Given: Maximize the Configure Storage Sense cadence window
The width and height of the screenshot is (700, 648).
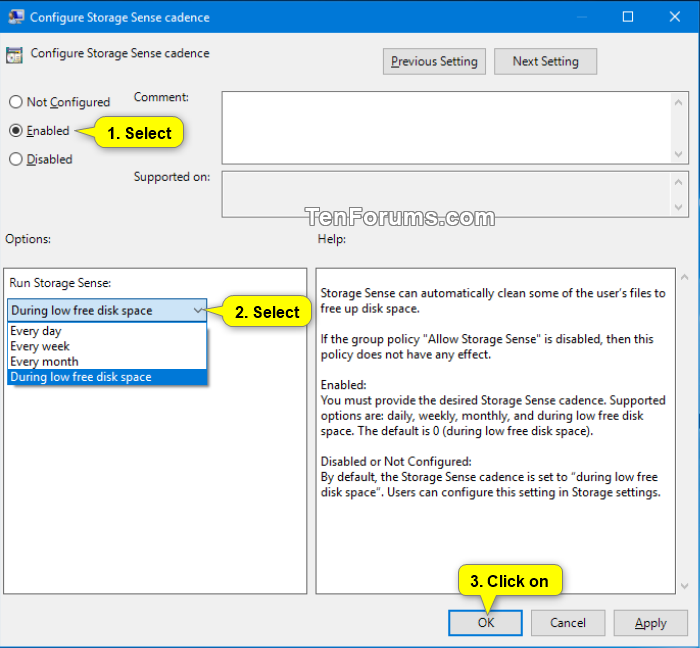Looking at the screenshot, I should [628, 17].
